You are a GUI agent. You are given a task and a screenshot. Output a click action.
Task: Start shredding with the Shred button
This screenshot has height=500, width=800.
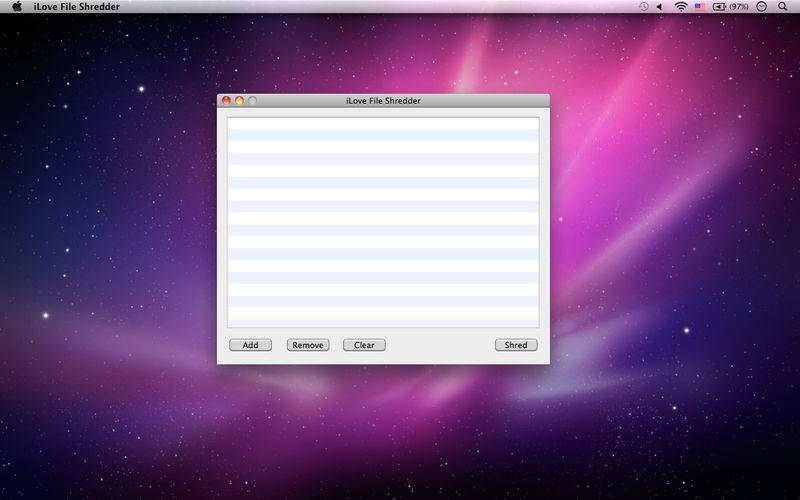516,345
